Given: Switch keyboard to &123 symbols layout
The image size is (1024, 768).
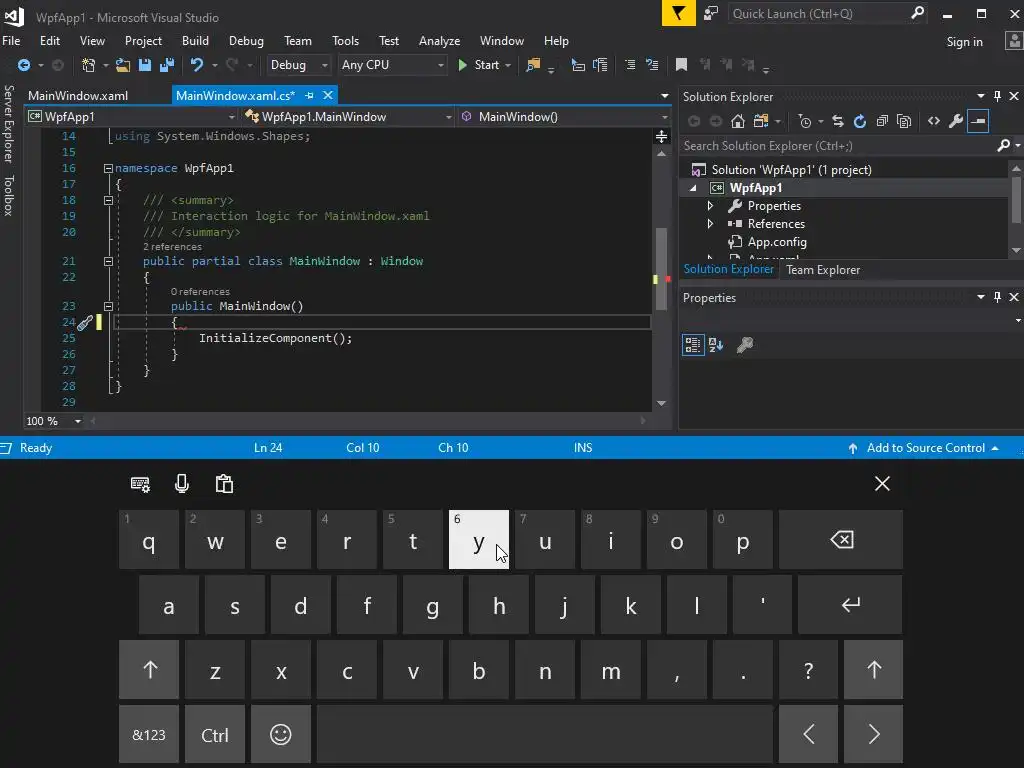Looking at the screenshot, I should coord(149,735).
